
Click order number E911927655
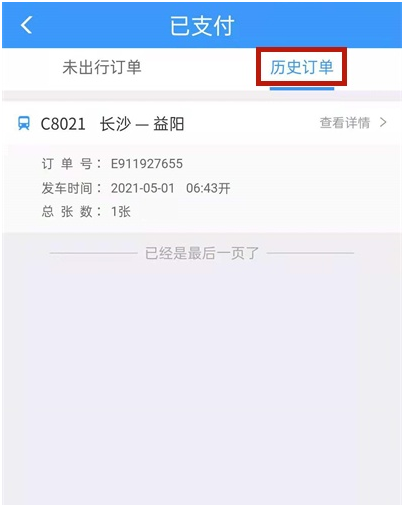pyautogui.click(x=147, y=164)
